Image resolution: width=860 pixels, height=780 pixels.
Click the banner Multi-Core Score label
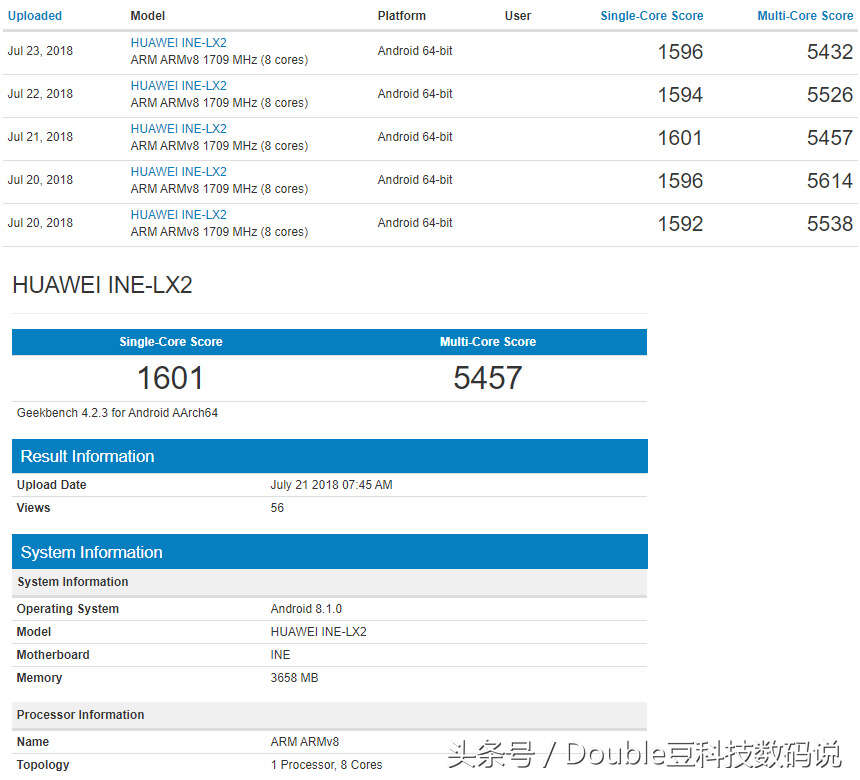pos(488,342)
